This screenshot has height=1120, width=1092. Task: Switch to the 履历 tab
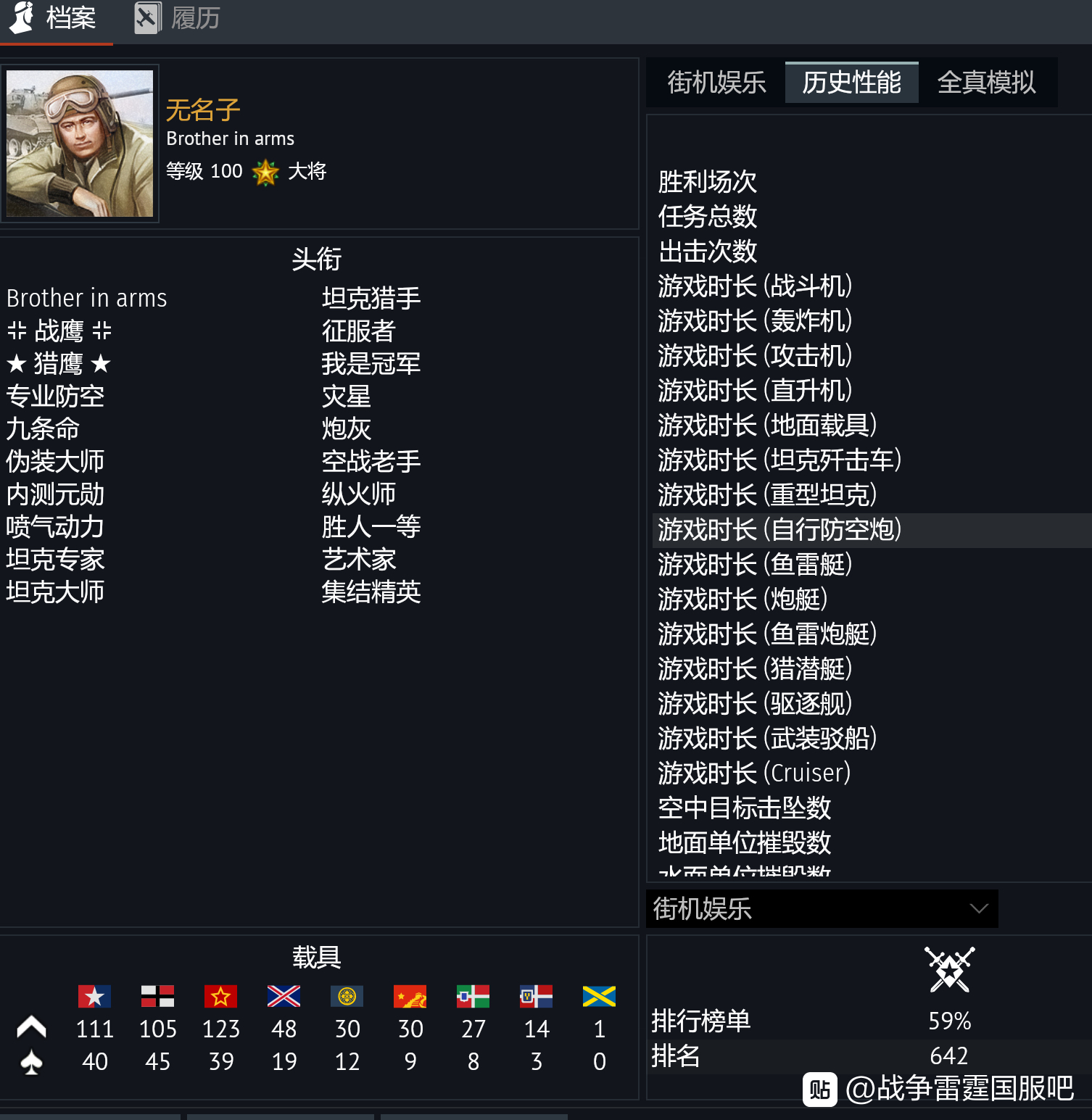coord(178,18)
